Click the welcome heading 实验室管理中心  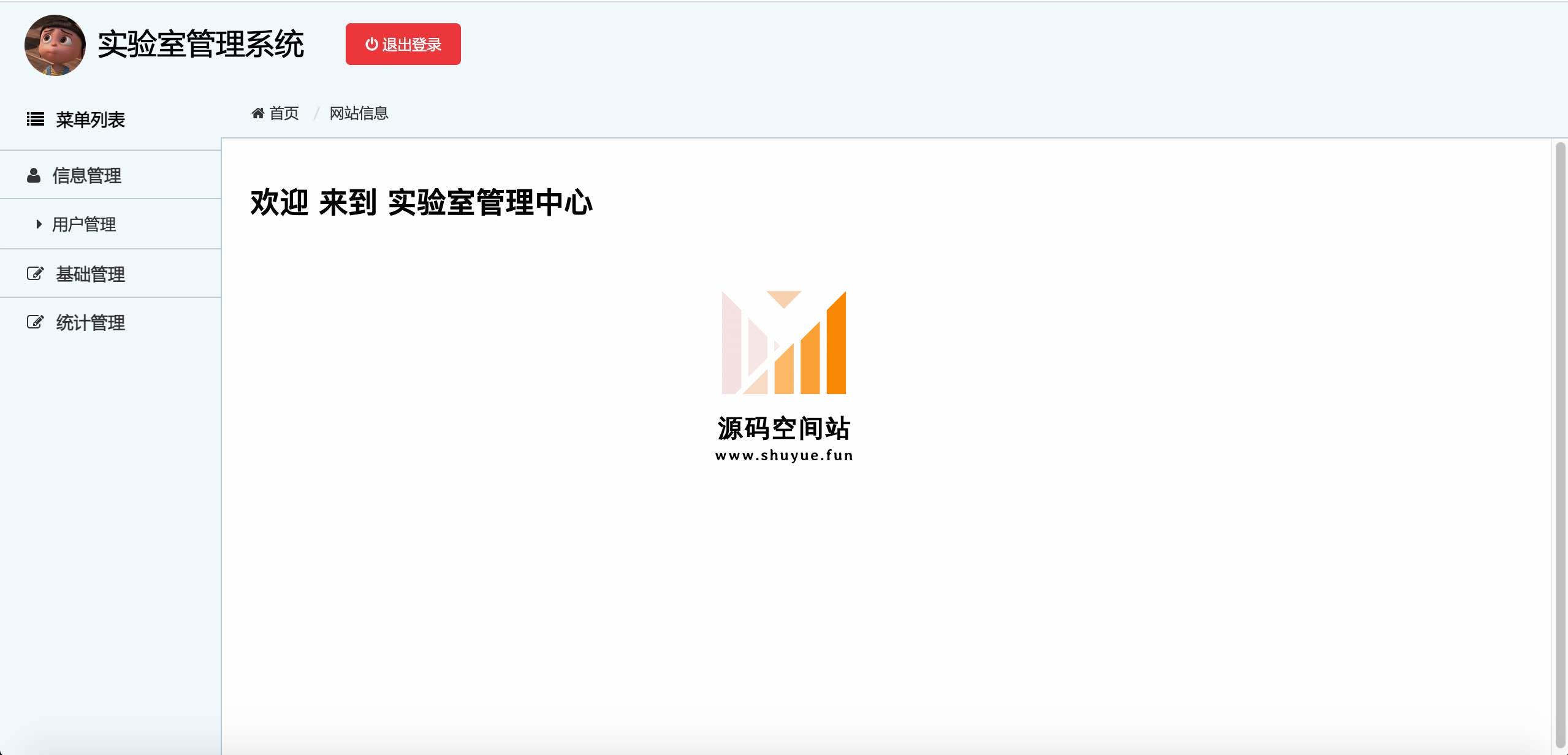pos(490,202)
